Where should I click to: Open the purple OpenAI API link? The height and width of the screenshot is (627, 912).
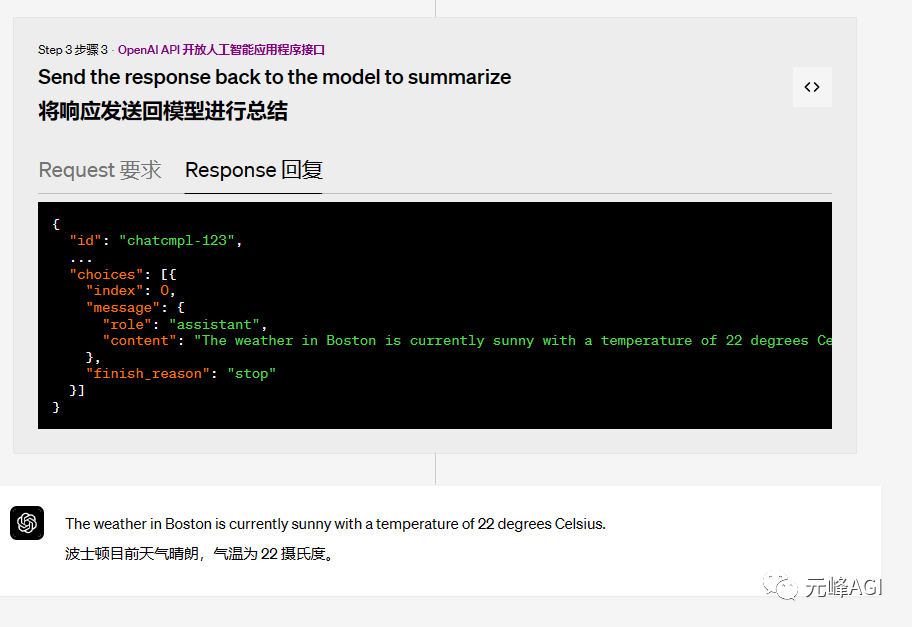pos(221,50)
